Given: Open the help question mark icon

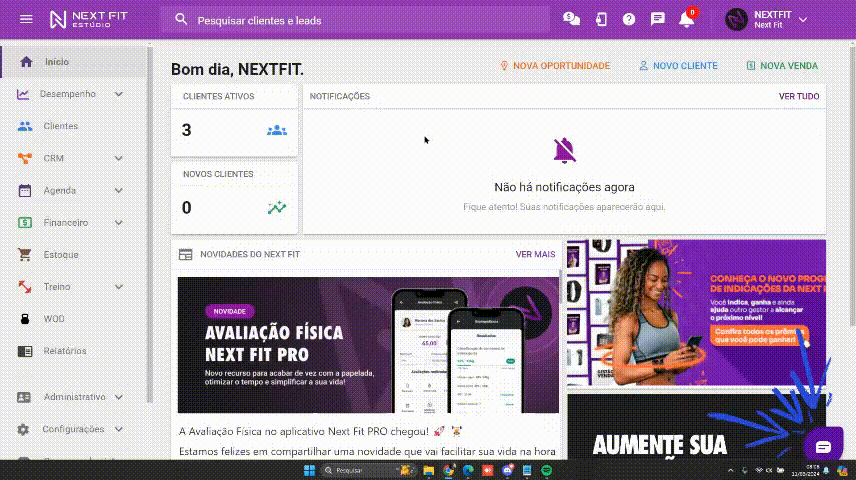Looking at the screenshot, I should pyautogui.click(x=629, y=20).
